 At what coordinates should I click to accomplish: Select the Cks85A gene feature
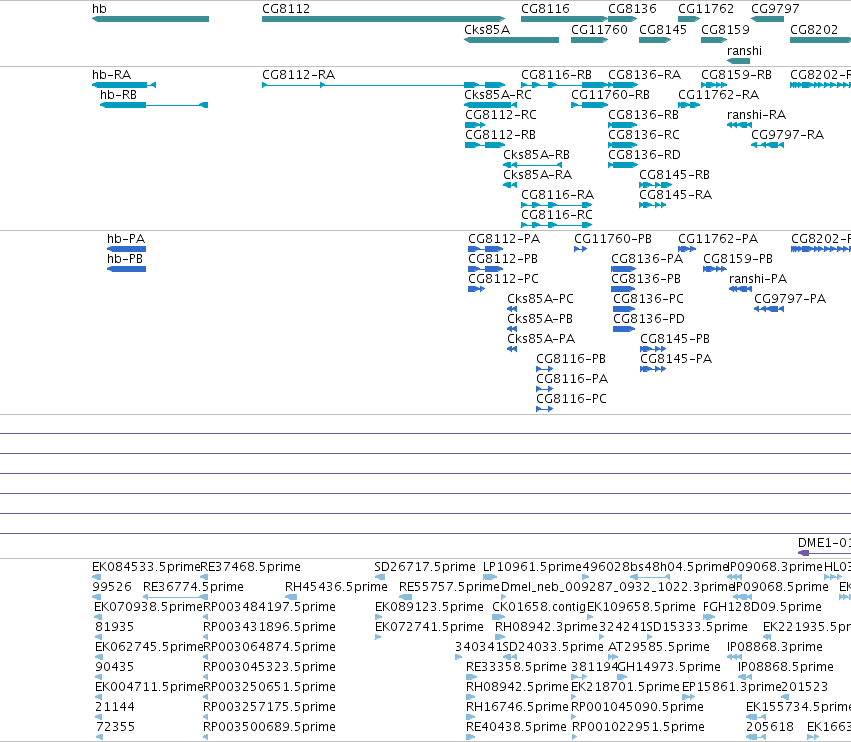coord(511,40)
